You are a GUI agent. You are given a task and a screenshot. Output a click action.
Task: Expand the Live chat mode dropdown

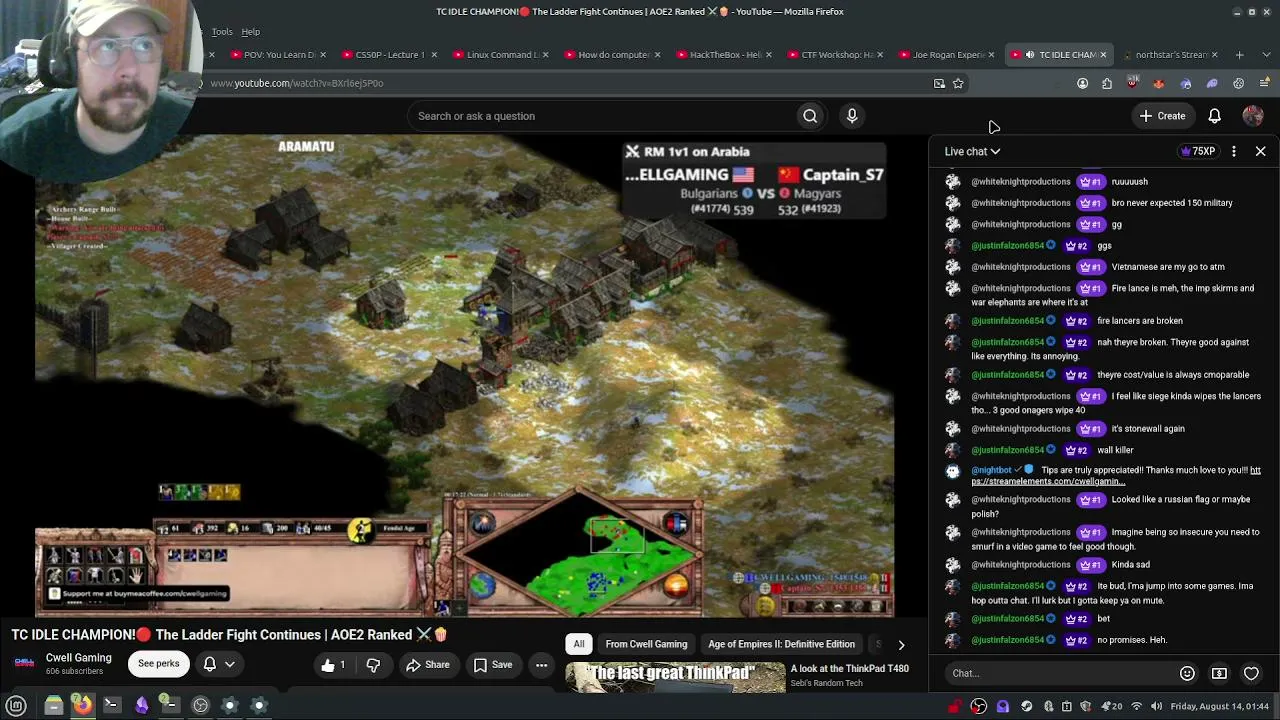pyautogui.click(x=973, y=151)
